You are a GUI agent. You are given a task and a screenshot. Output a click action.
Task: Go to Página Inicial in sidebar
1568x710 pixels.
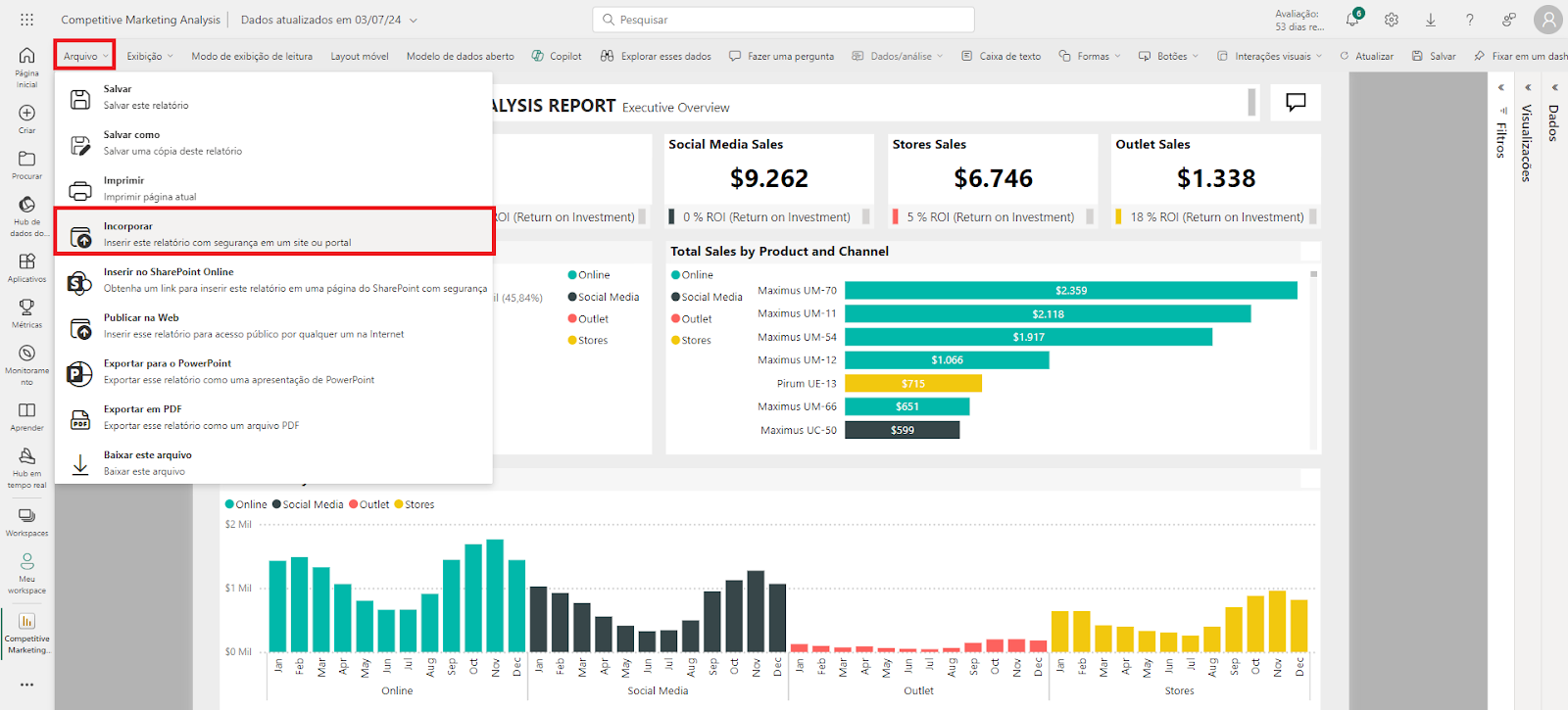(x=26, y=67)
